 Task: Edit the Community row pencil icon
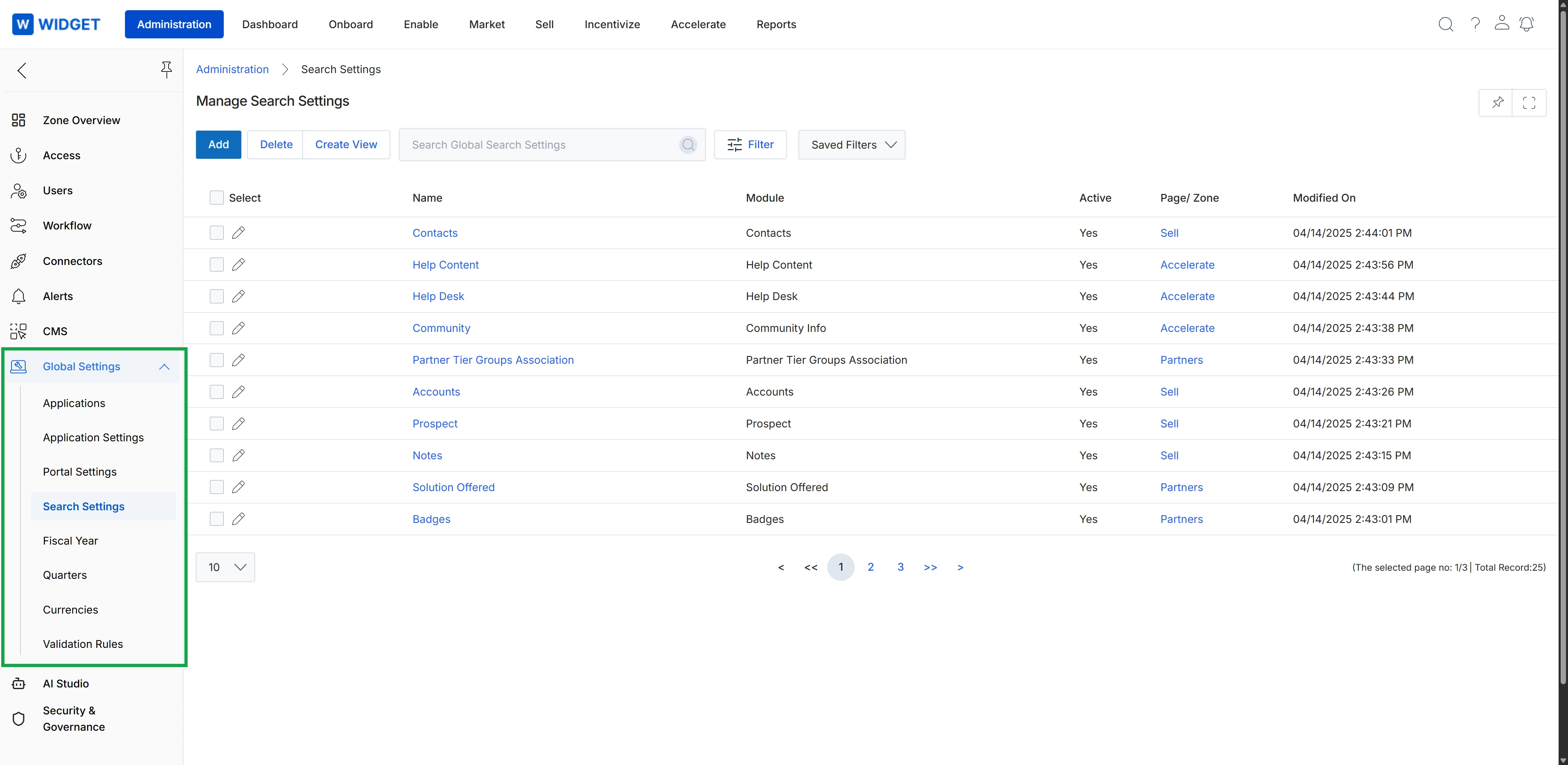tap(238, 328)
